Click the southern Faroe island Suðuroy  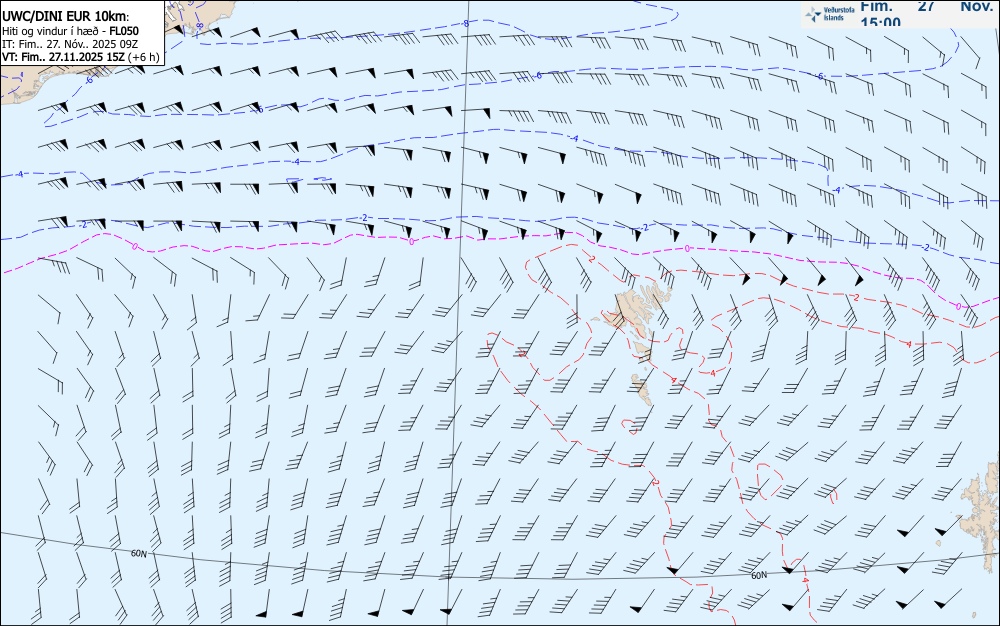642,389
